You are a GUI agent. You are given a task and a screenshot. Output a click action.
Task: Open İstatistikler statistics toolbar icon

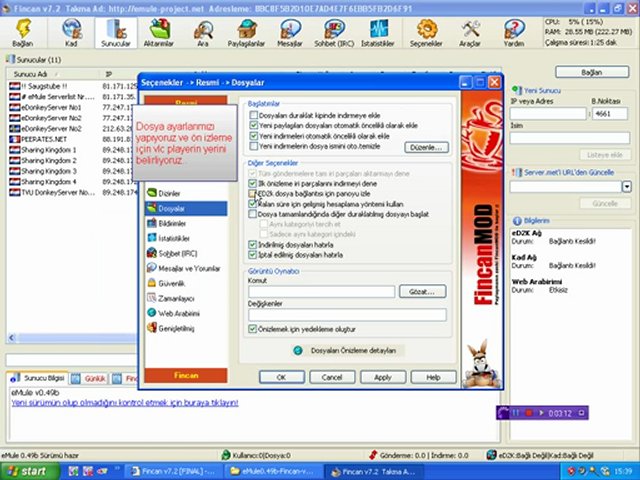point(378,33)
